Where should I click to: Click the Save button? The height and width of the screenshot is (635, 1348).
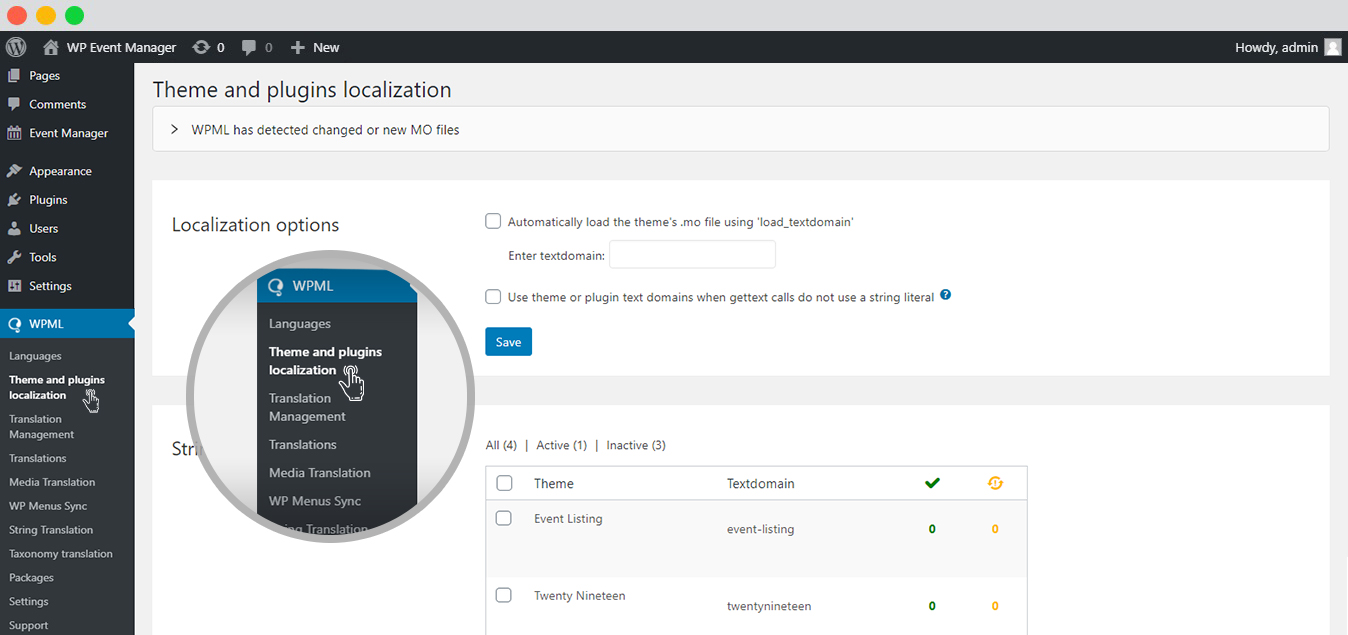508,342
